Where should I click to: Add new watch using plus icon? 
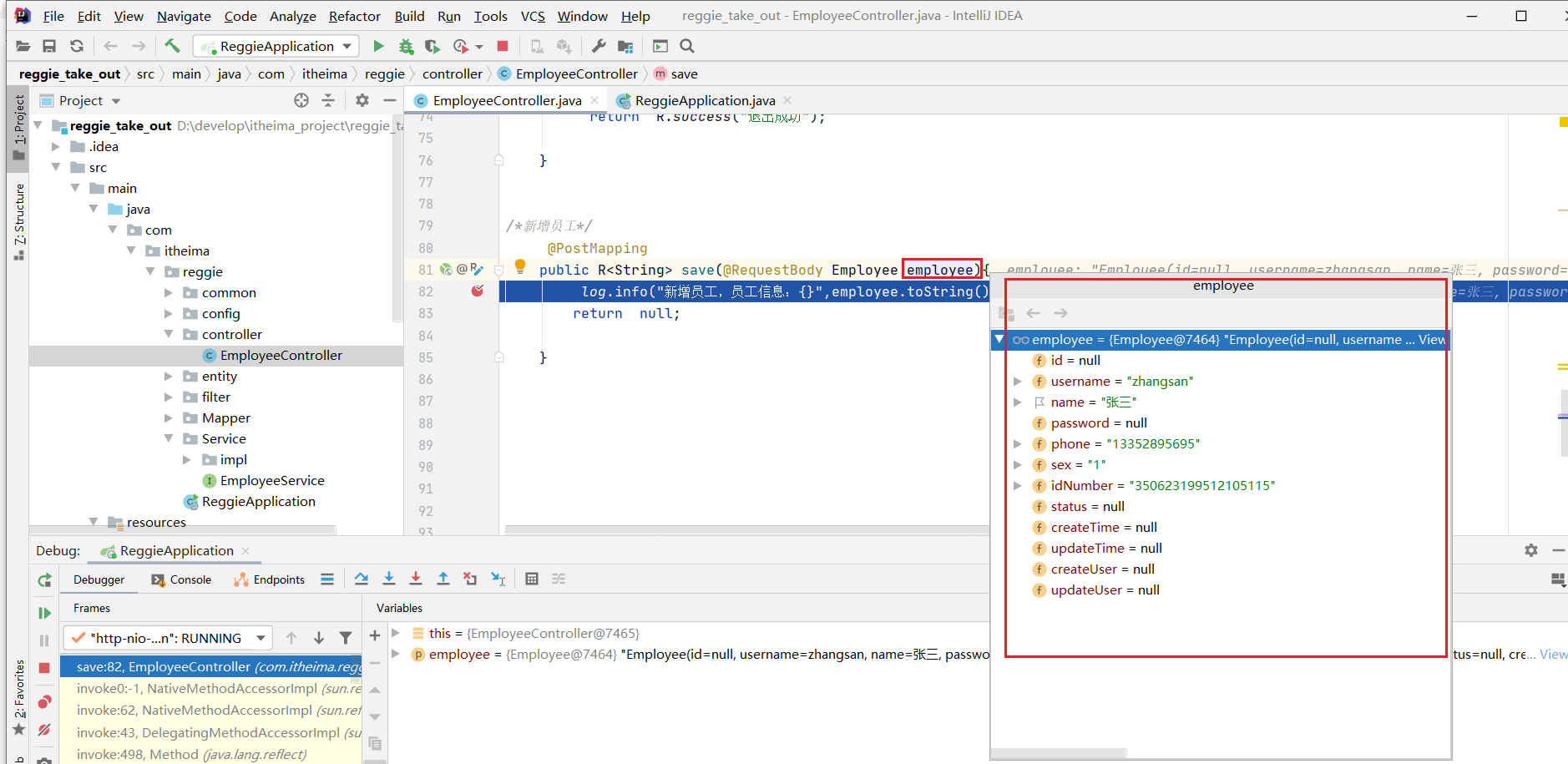click(375, 635)
